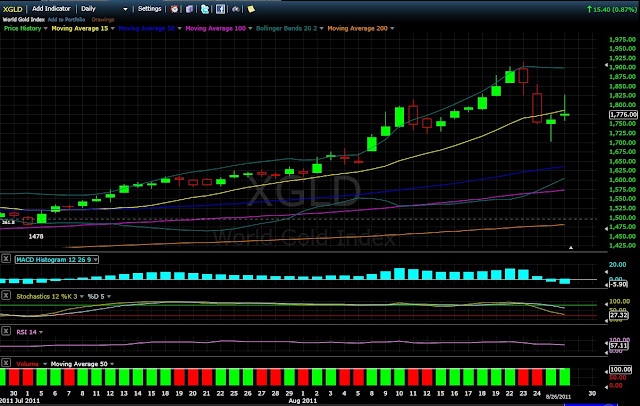640x406 pixels.
Task: Open the Settings menu
Action: coord(149,9)
